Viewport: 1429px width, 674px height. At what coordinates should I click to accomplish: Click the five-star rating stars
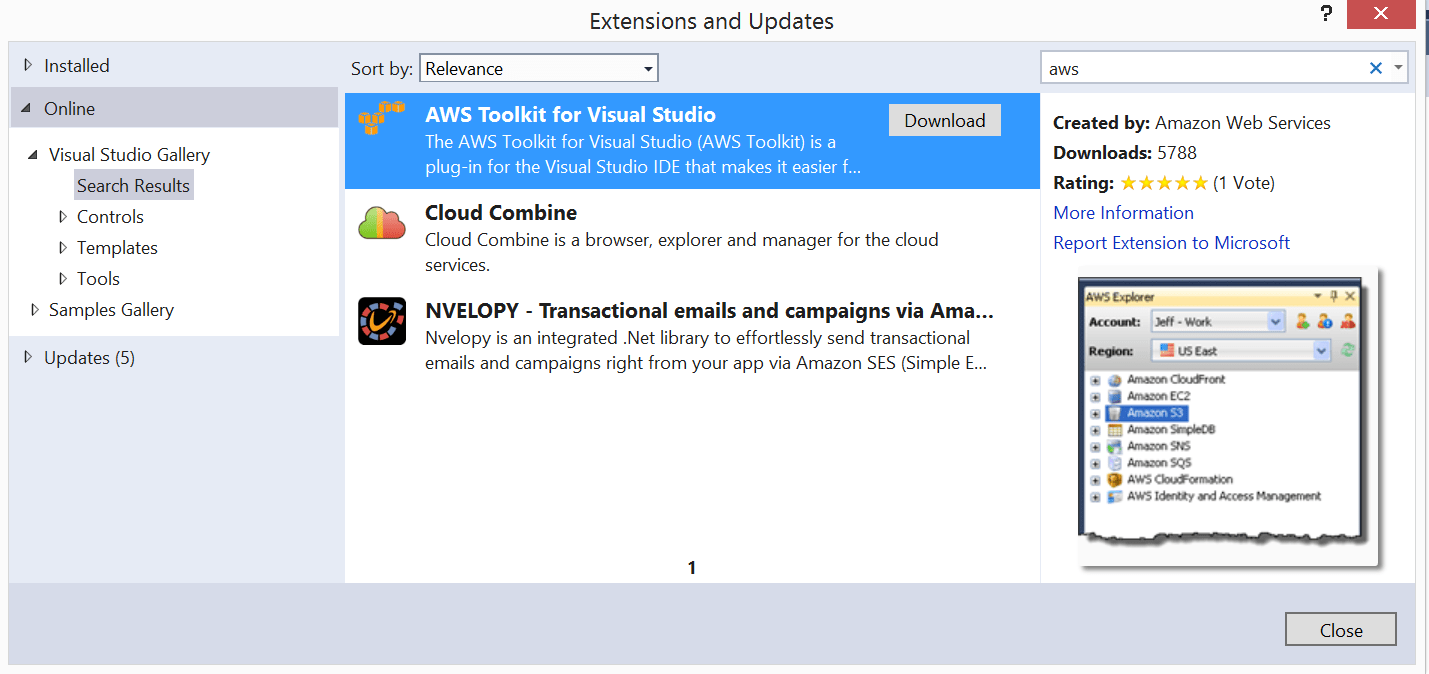1163,183
